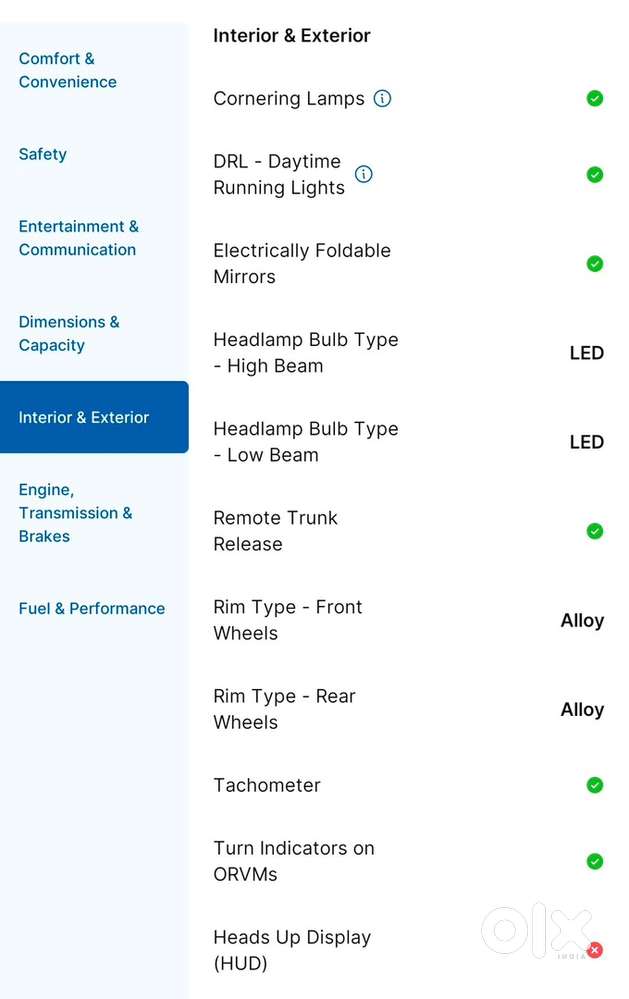Click the green checkmark for Cornering Lamps

click(x=595, y=99)
